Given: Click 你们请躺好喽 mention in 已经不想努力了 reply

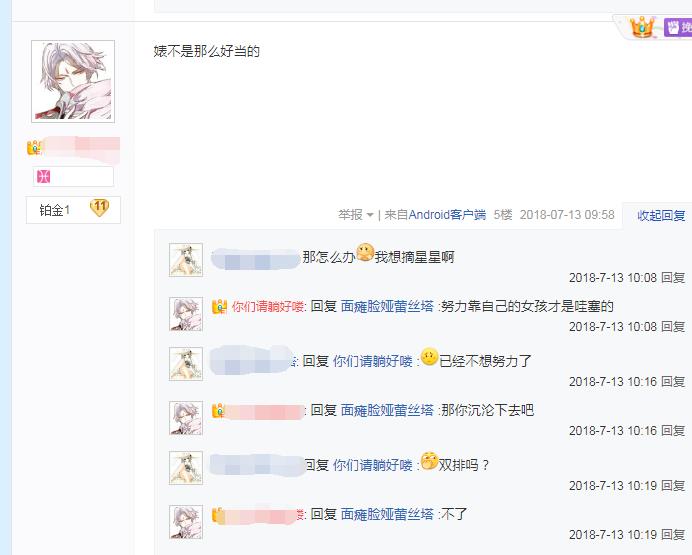Looking at the screenshot, I should [372, 361].
